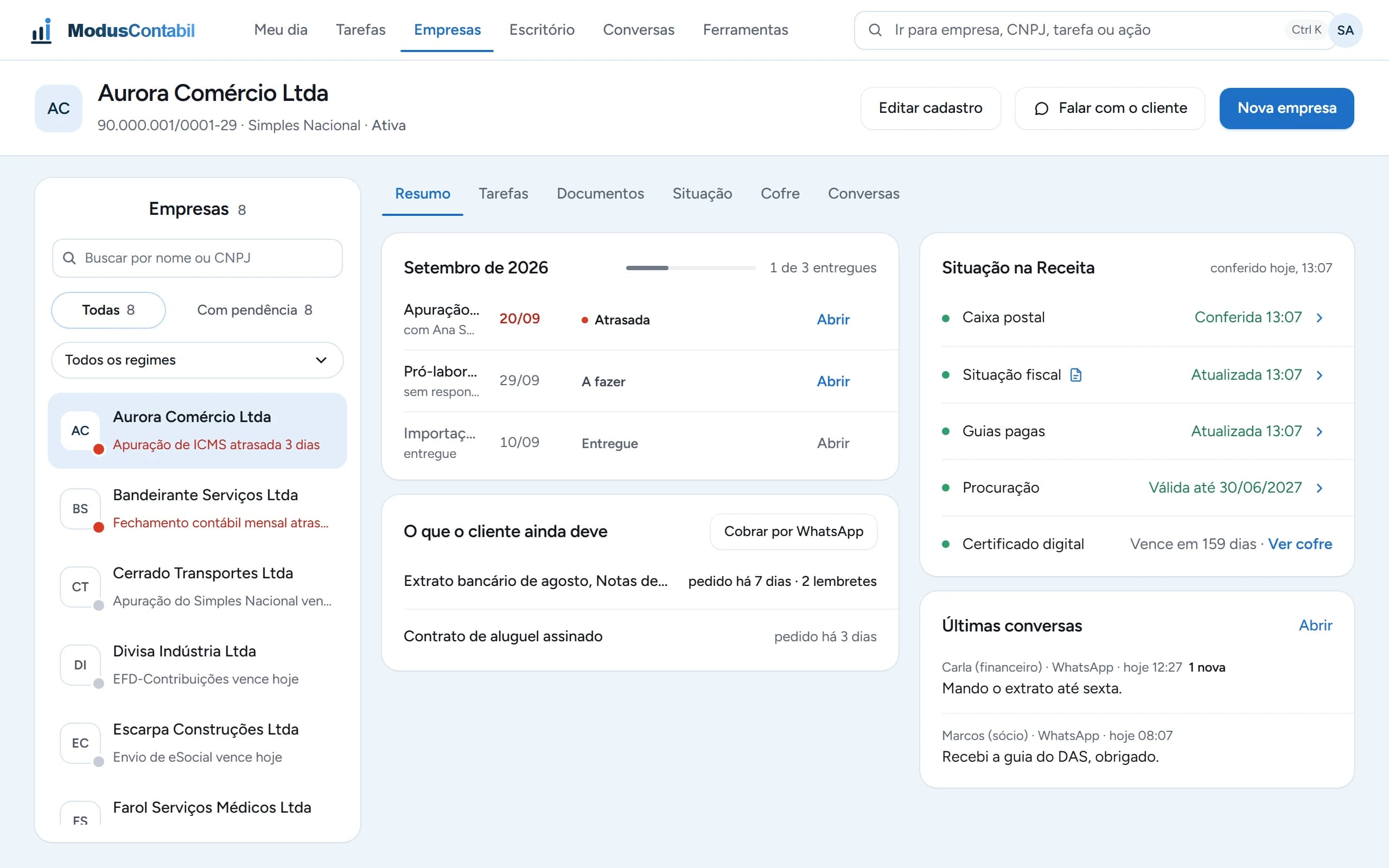Image resolution: width=1389 pixels, height=868 pixels.
Task: Select Escarpa Construções Ltda in list
Action: pyautogui.click(x=197, y=743)
